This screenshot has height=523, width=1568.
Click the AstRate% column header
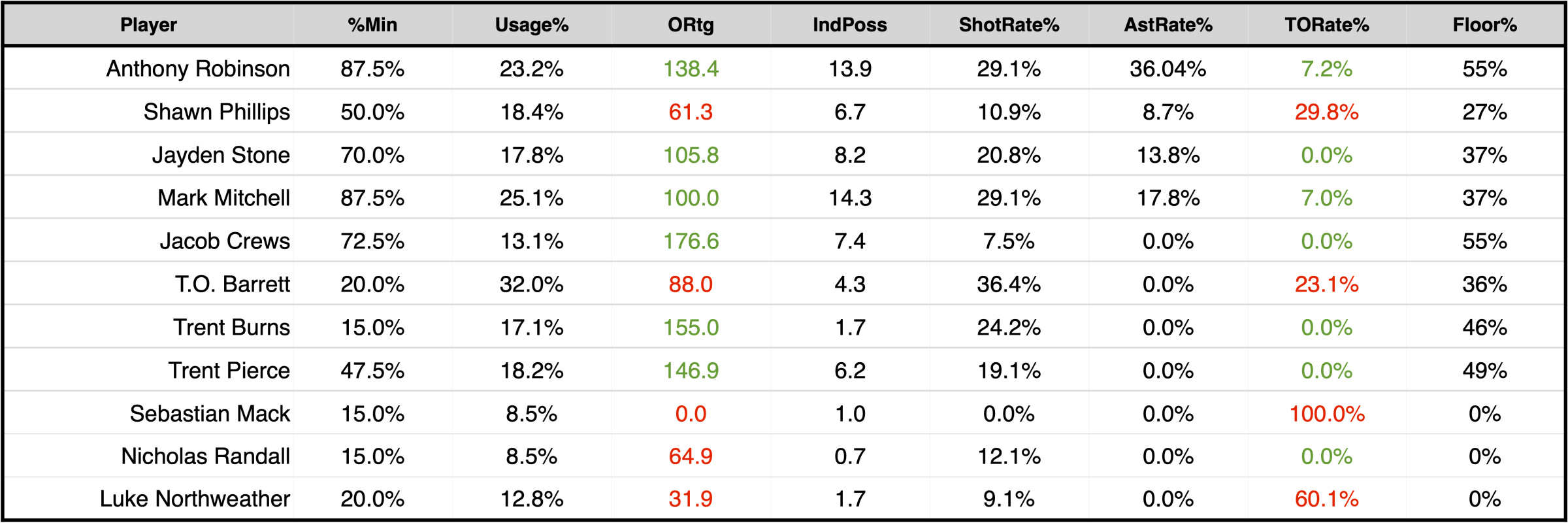pos(1168,25)
